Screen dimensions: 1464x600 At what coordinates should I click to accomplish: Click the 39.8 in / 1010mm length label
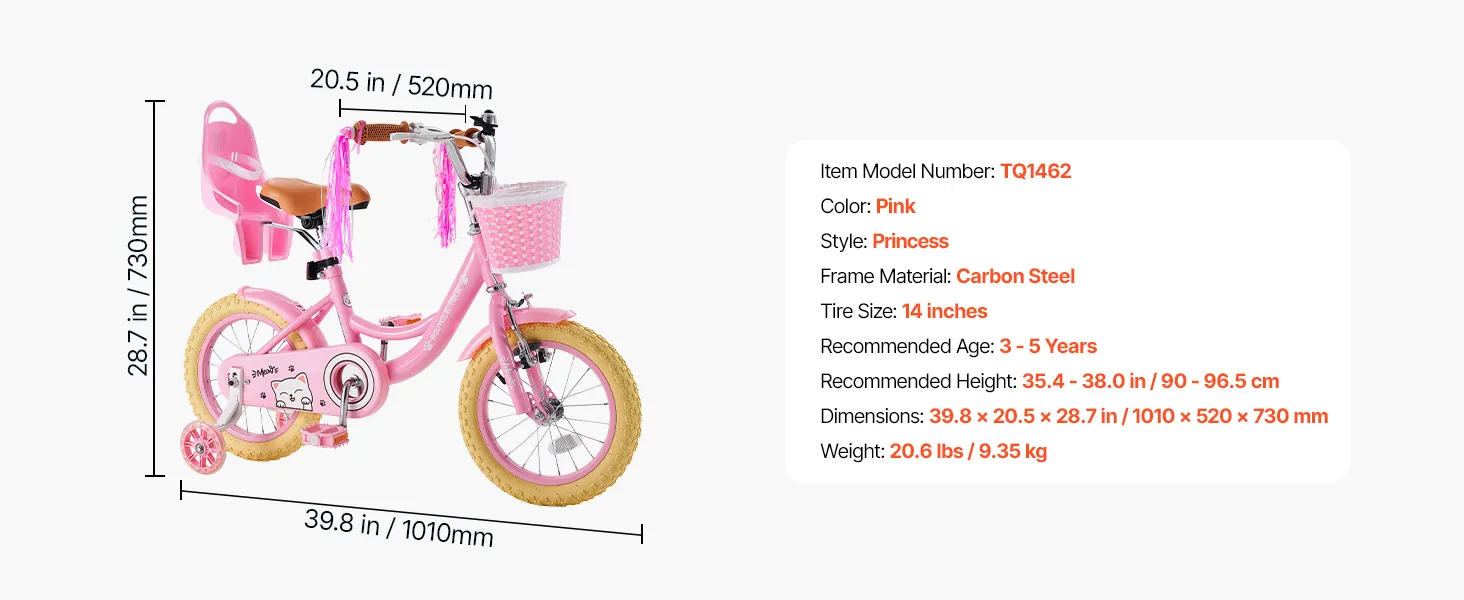pyautogui.click(x=399, y=528)
